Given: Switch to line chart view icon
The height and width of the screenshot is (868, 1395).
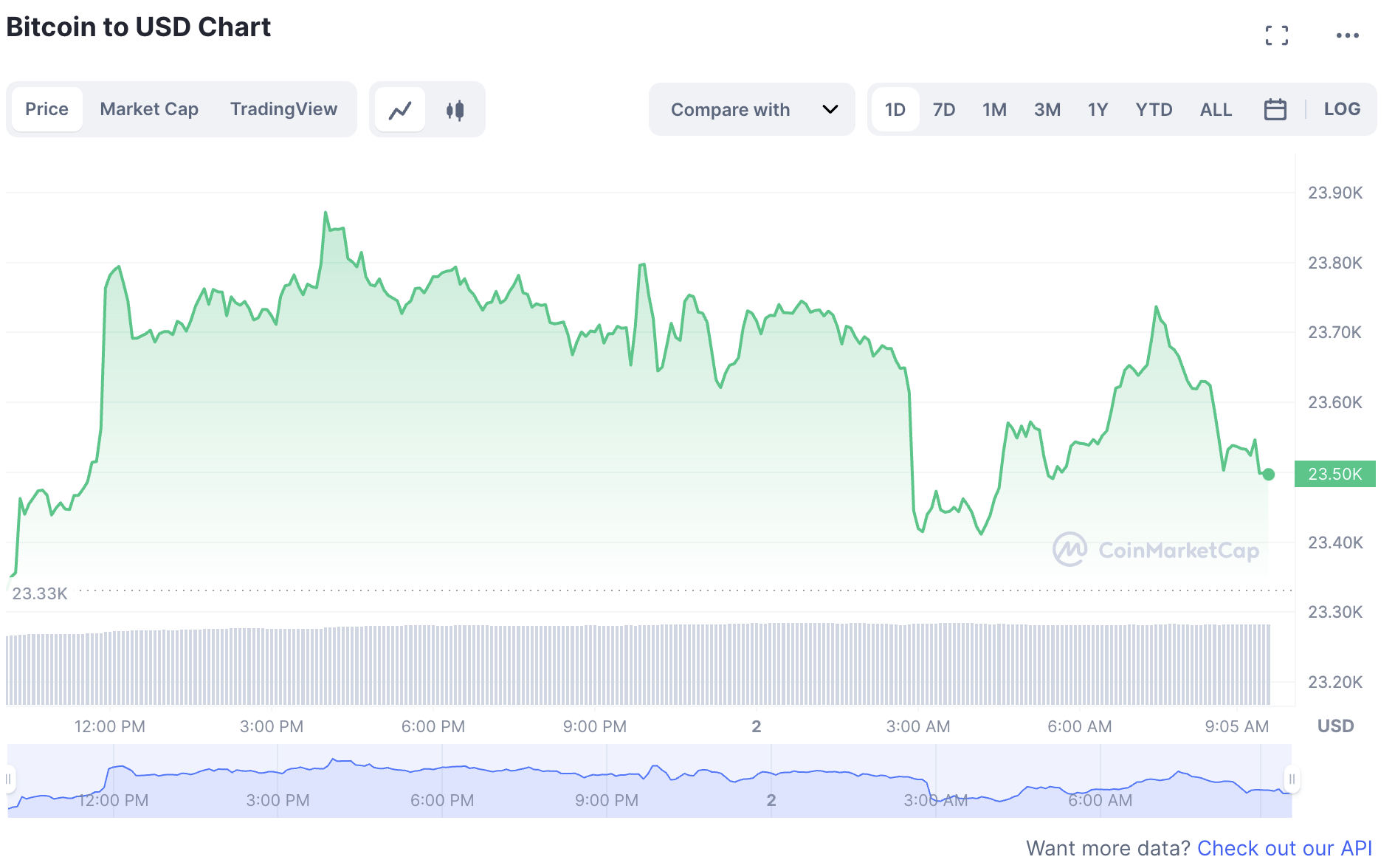Looking at the screenshot, I should pyautogui.click(x=400, y=110).
